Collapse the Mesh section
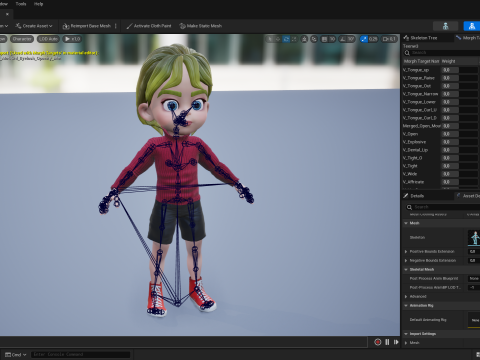This screenshot has width=480, height=360. click(406, 223)
